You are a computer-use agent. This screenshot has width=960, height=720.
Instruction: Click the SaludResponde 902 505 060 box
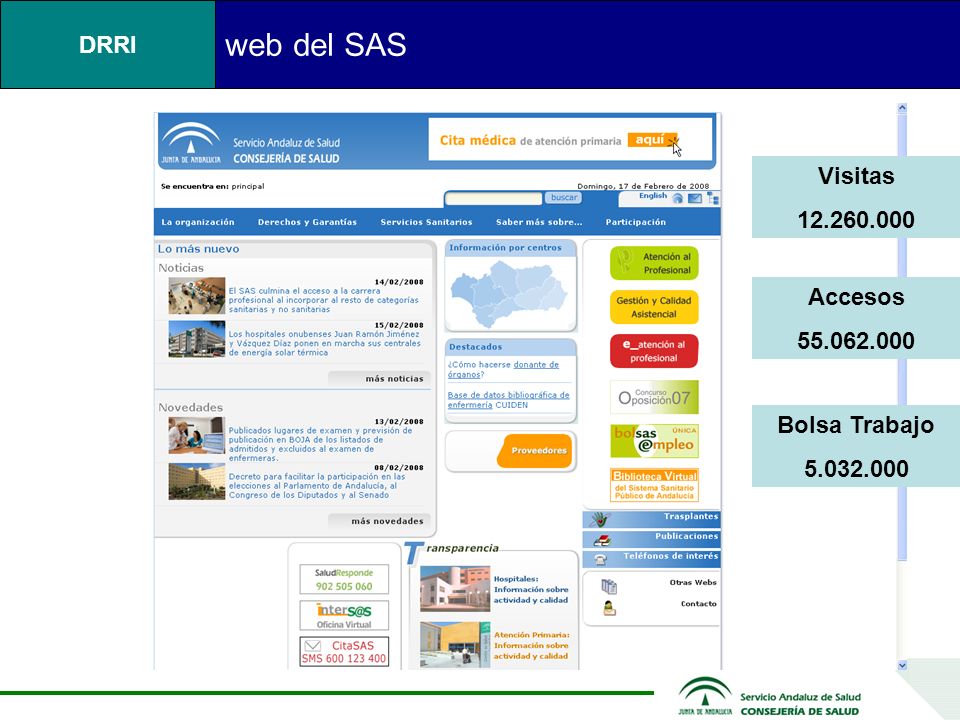[x=344, y=579]
